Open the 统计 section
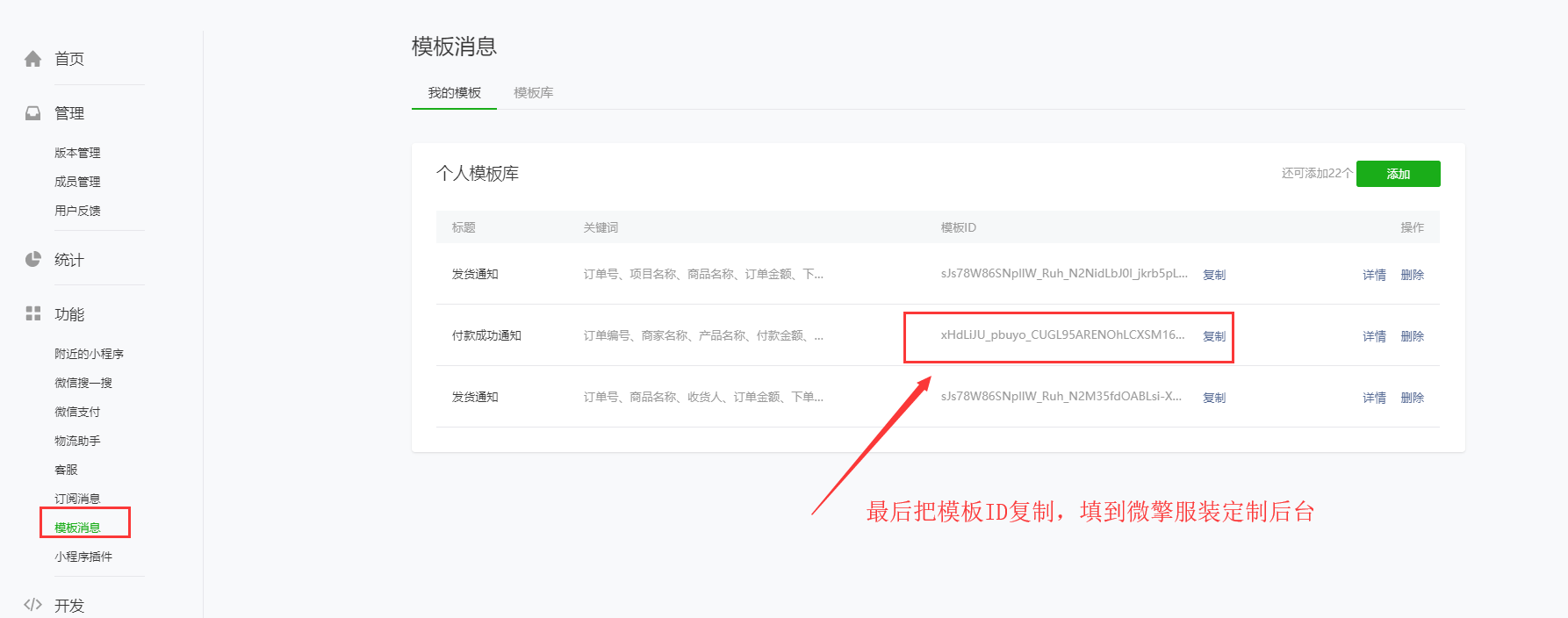 point(69,260)
